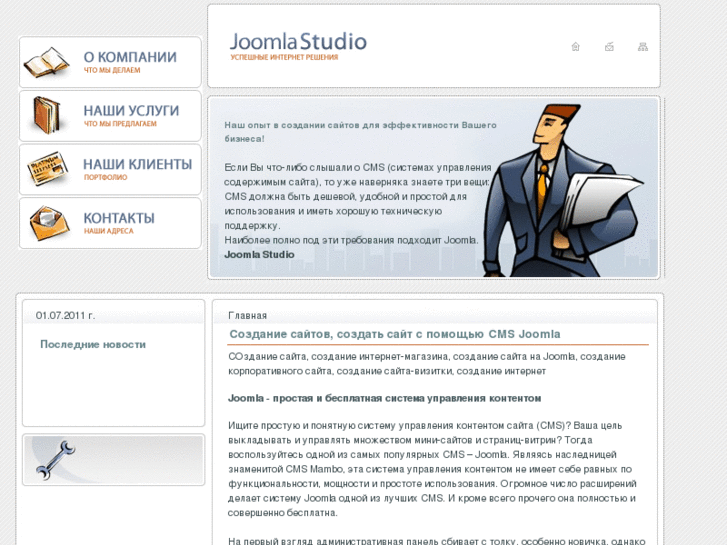The image size is (727, 545).
Task: Click the wrench icon in the left sidebar
Action: point(55,459)
